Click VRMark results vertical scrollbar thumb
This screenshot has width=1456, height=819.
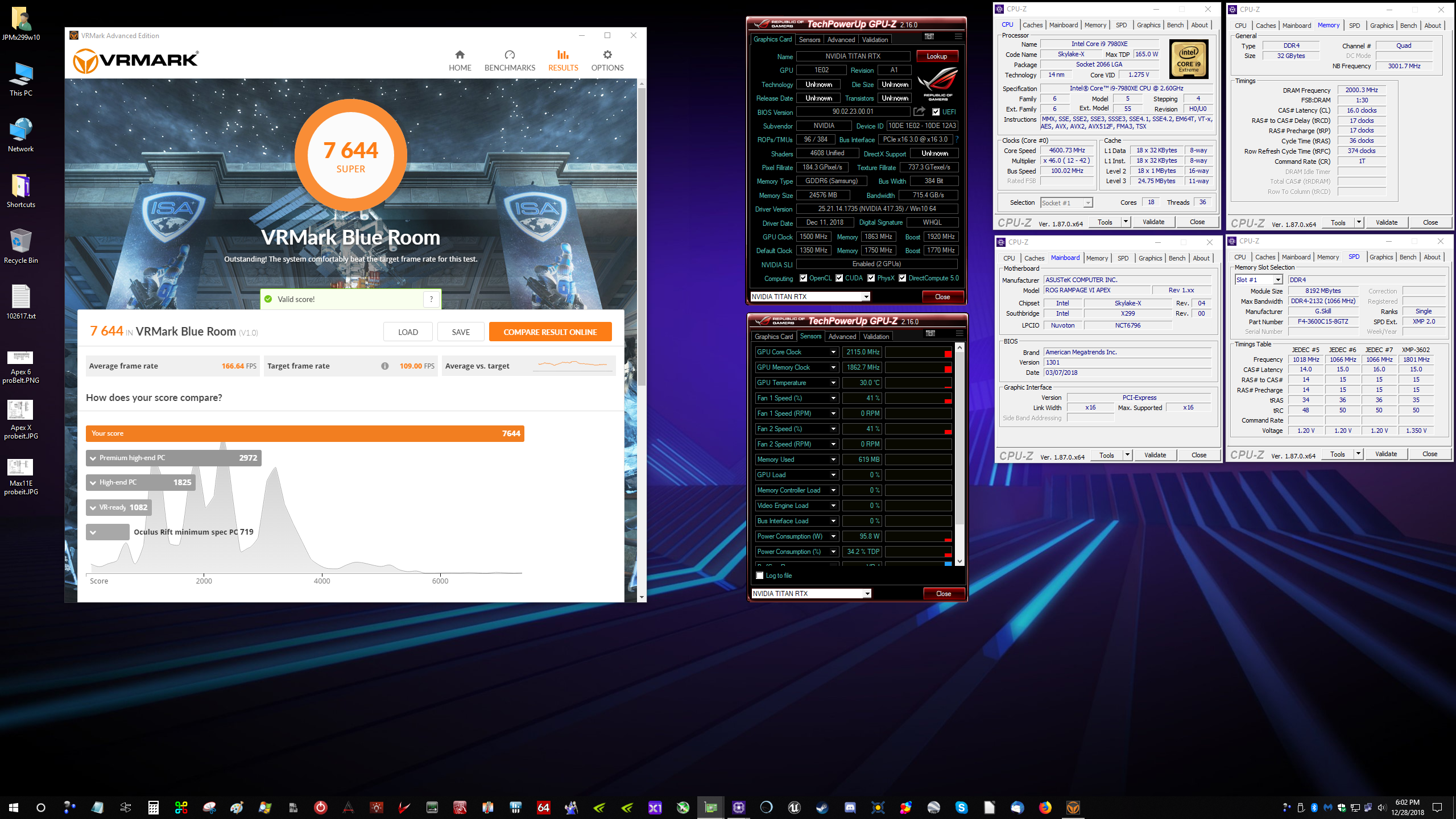642,236
